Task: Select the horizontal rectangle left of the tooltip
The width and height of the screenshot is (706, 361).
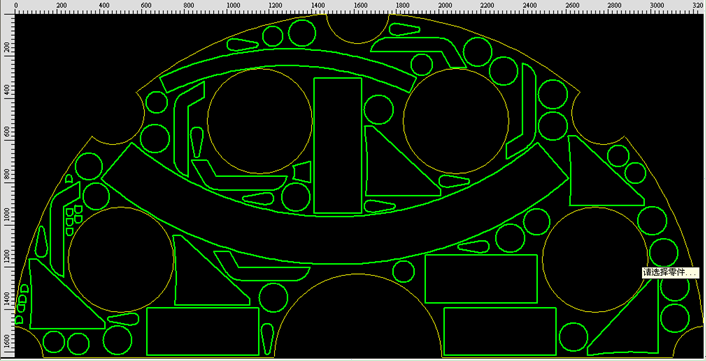Action: (481, 279)
